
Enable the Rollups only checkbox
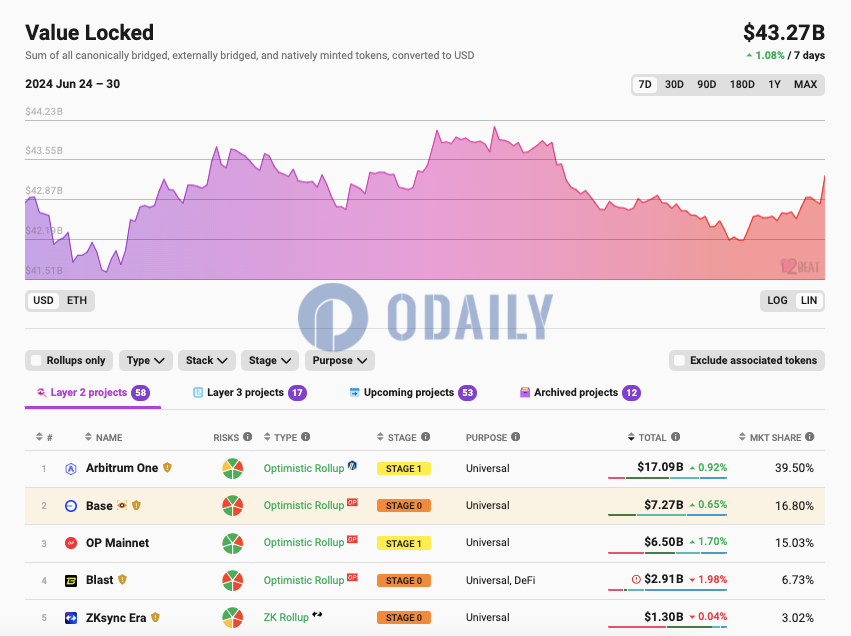[x=36, y=360]
